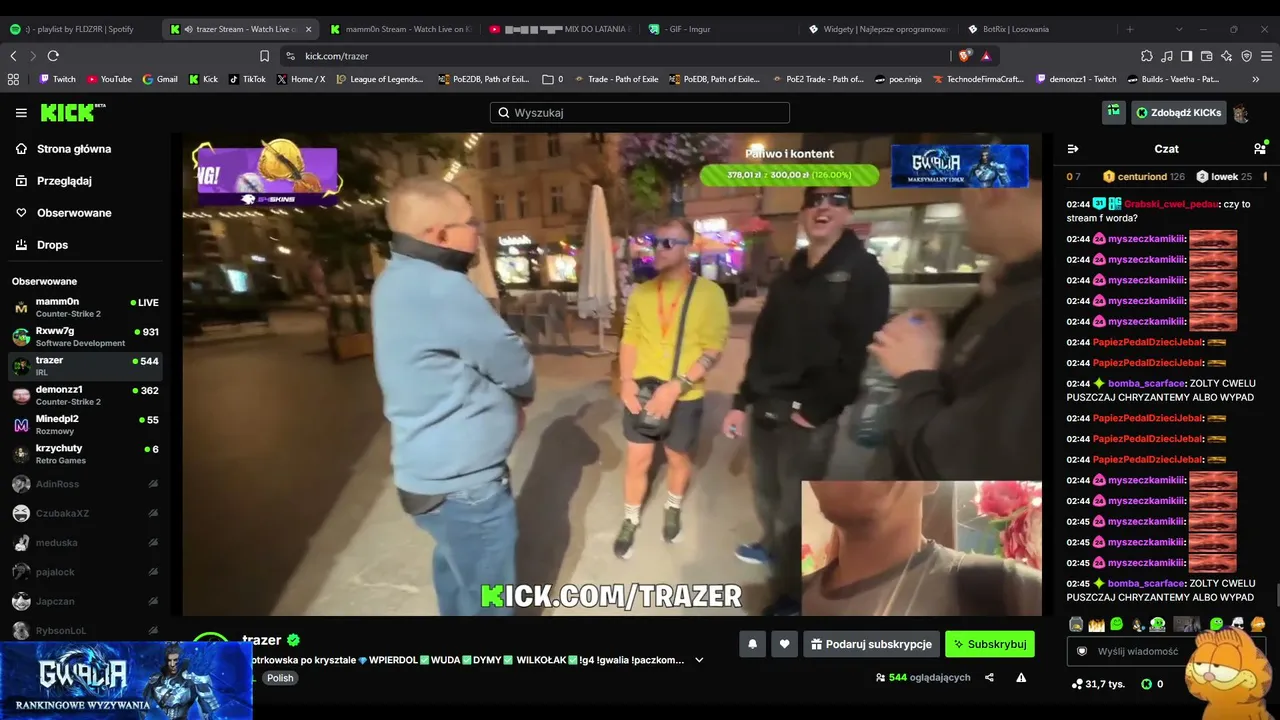1280x720 pixels.
Task: Go back in the browser
Action: tap(13, 56)
